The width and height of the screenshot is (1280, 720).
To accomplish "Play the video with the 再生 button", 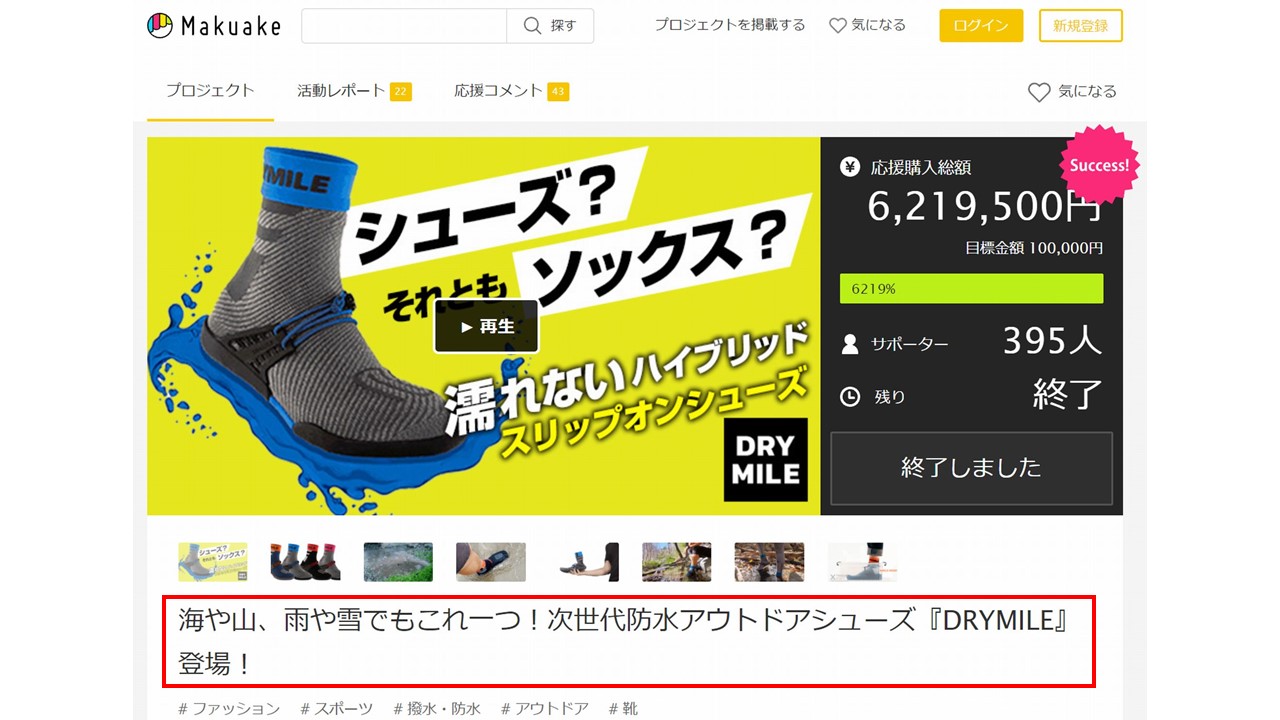I will tap(486, 326).
